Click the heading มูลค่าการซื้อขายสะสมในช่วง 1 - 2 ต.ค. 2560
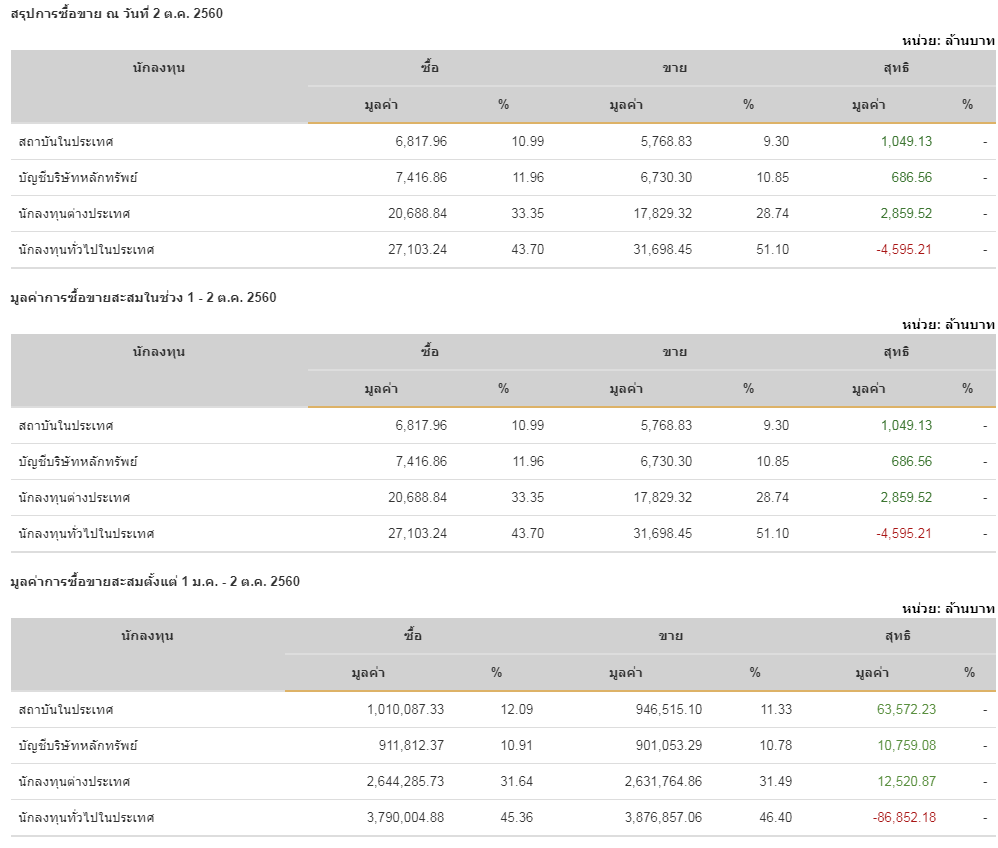 point(143,297)
